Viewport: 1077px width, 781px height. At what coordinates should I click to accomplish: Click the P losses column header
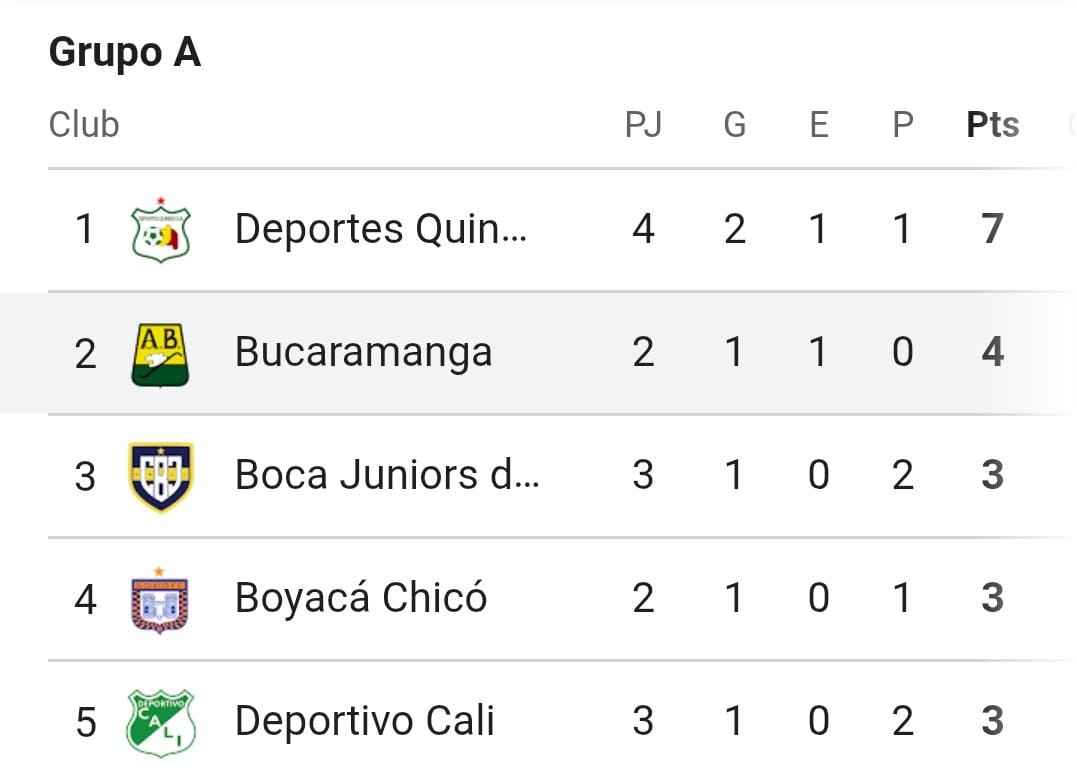903,125
